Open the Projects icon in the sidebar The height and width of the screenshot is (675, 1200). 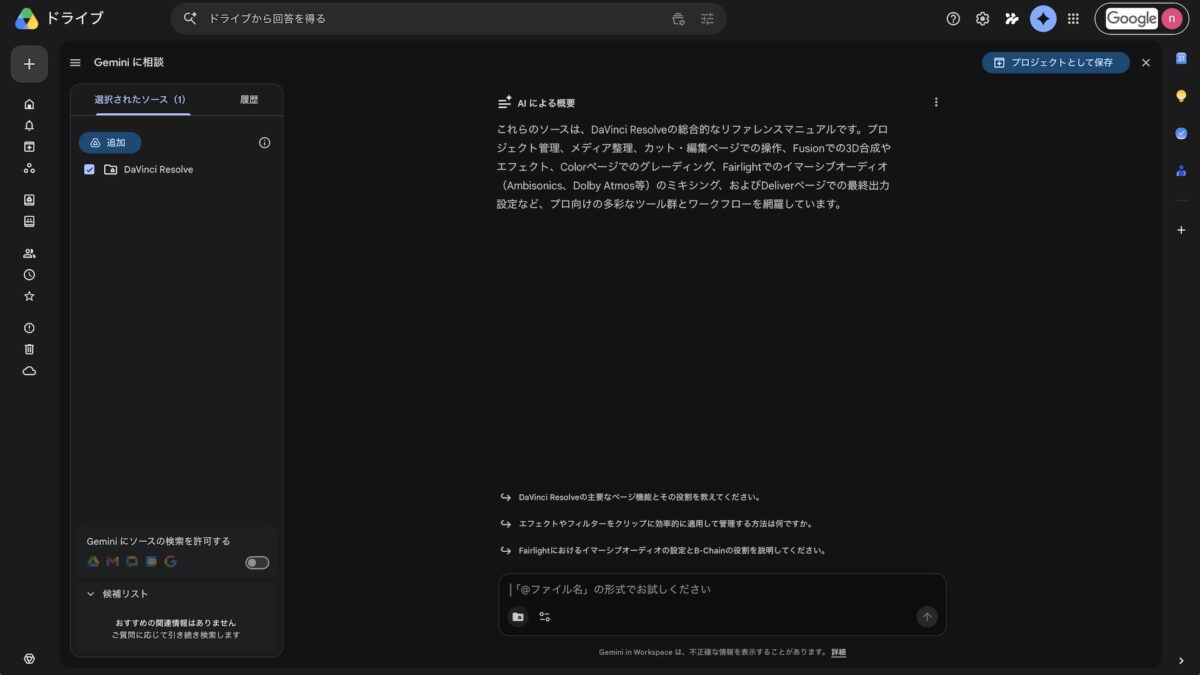coord(29,146)
